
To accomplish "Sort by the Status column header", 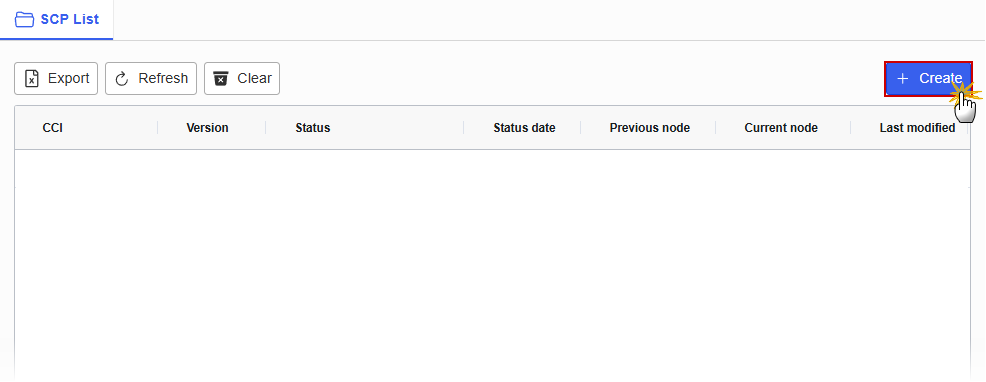I will pos(313,128).
